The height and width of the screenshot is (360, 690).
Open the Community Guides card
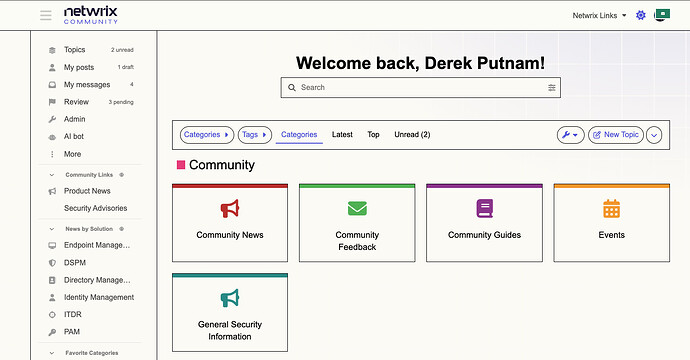tap(484, 223)
